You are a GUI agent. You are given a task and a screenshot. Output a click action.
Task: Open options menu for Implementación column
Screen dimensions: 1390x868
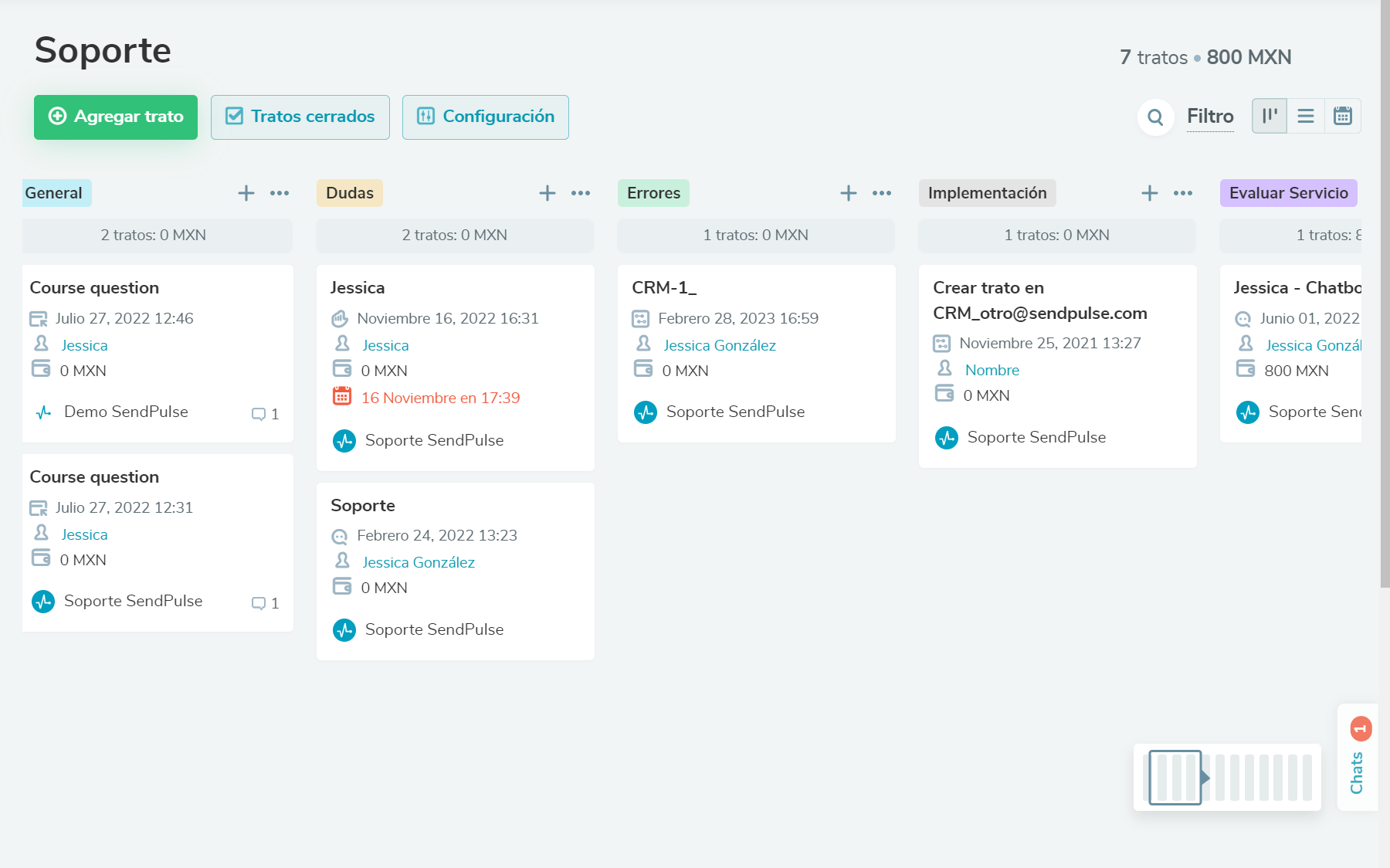pyautogui.click(x=1182, y=193)
